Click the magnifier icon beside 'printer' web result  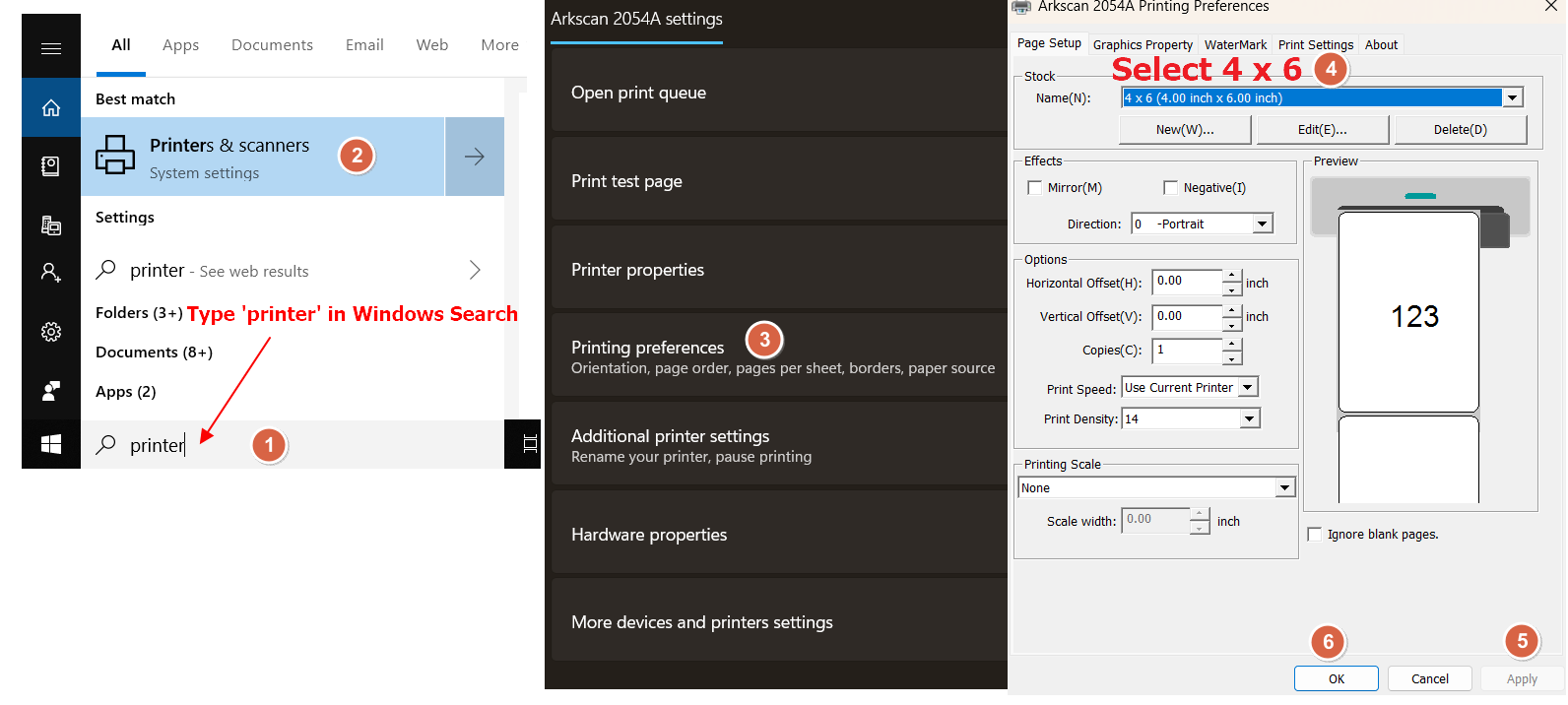(x=105, y=269)
